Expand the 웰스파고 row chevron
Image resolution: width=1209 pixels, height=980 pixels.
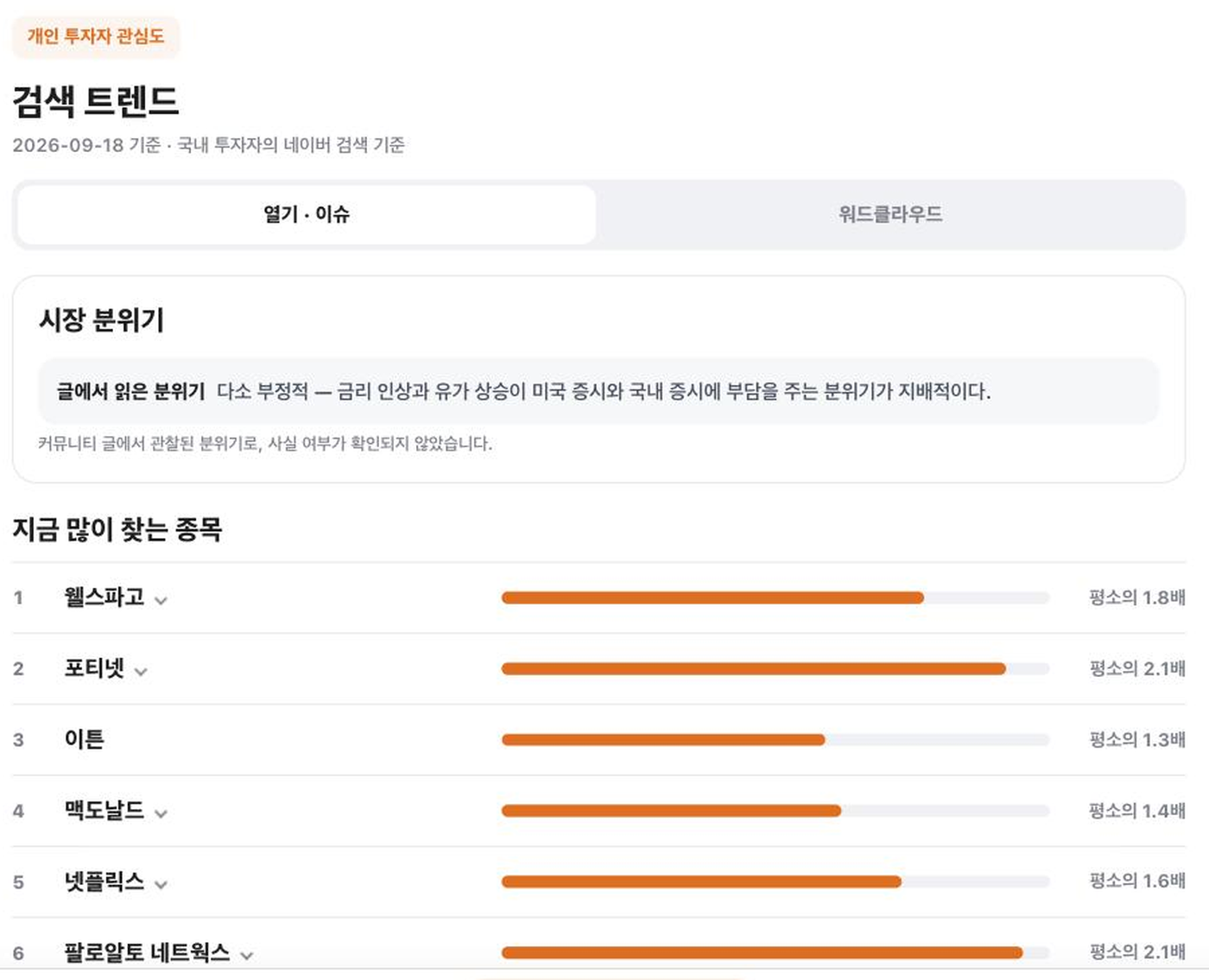pyautogui.click(x=161, y=600)
